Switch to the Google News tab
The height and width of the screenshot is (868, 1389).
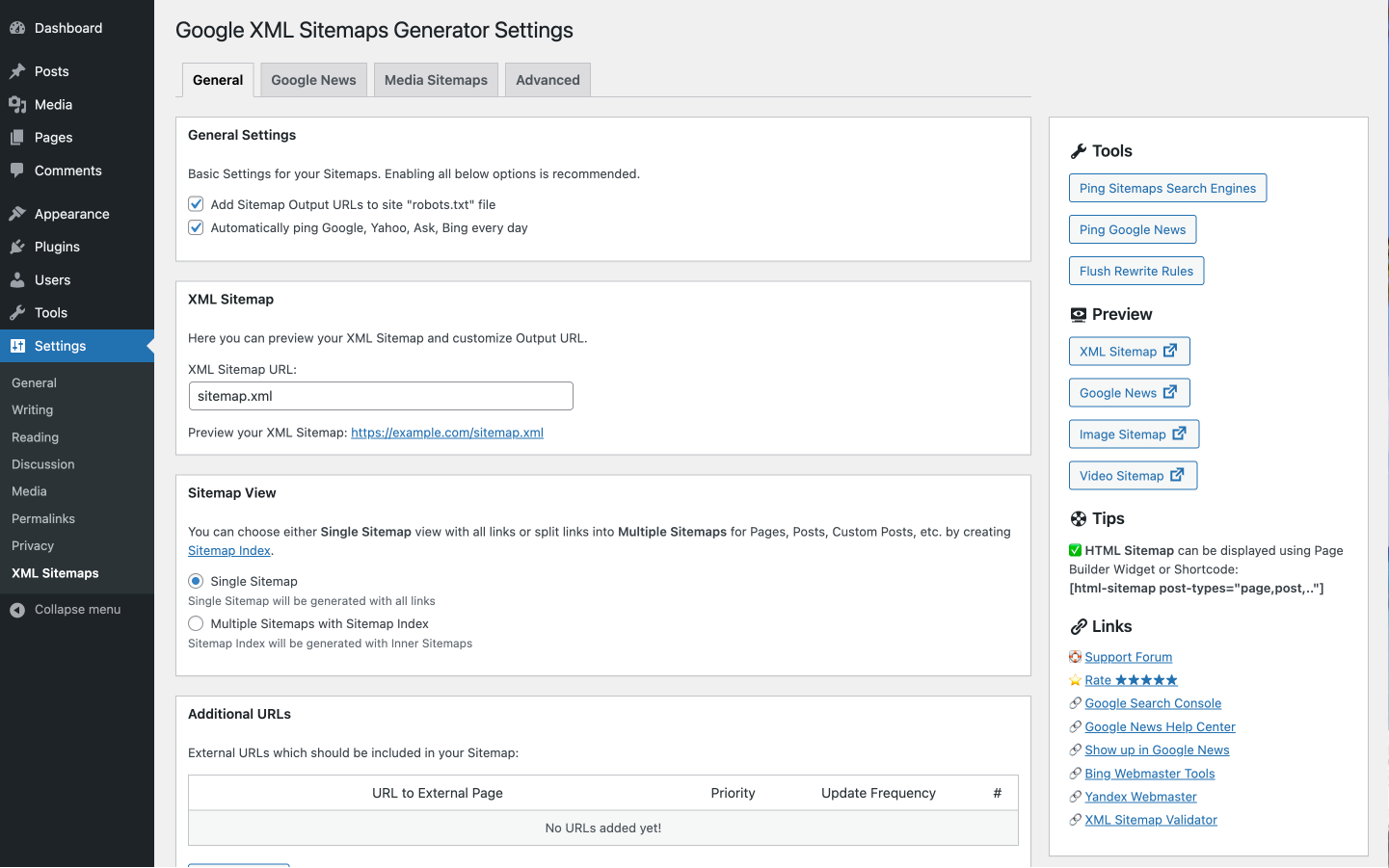point(313,80)
